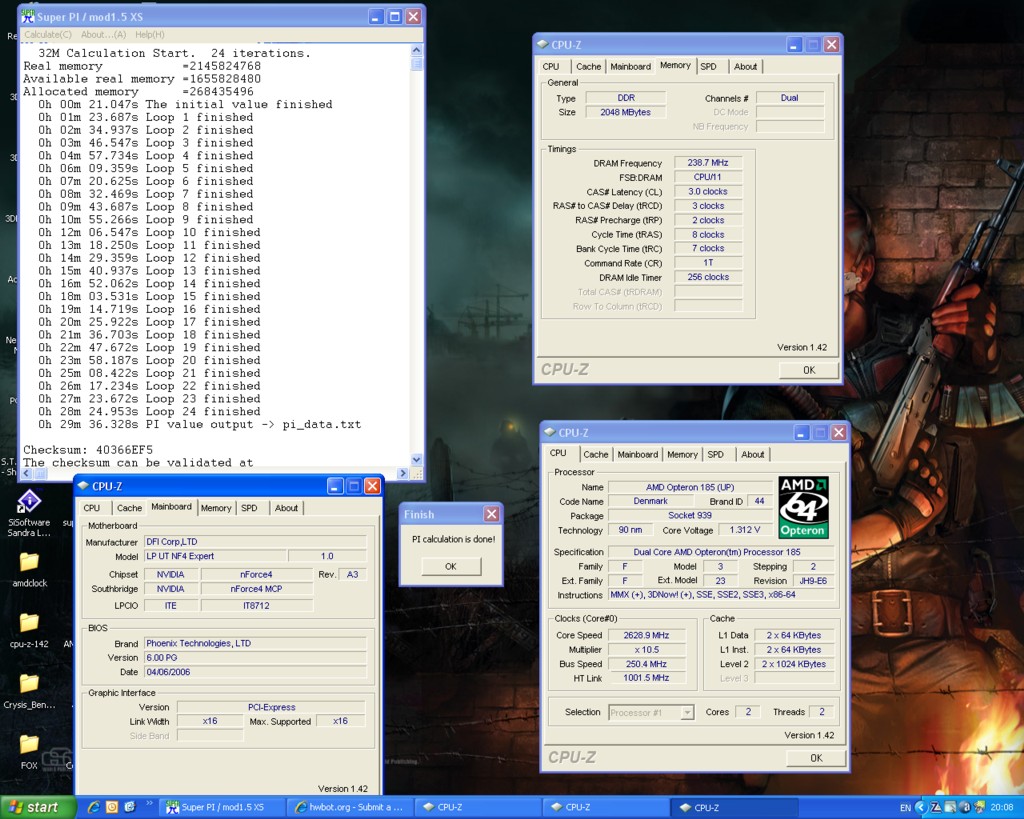This screenshot has height=819, width=1024.
Task: Click the Windows Start button
Action: [x=37, y=807]
